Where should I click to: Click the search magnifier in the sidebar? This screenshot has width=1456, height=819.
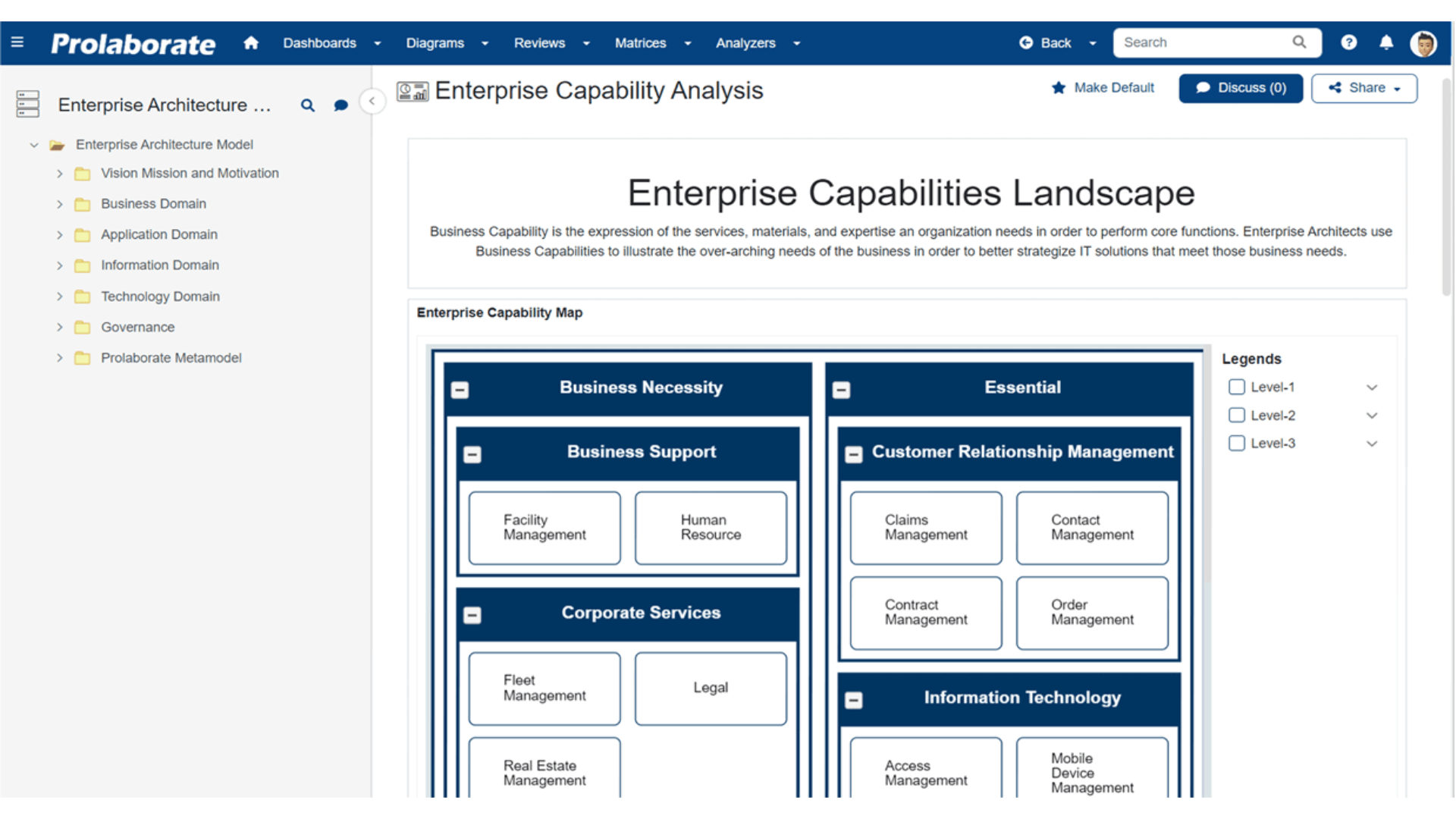pos(308,105)
